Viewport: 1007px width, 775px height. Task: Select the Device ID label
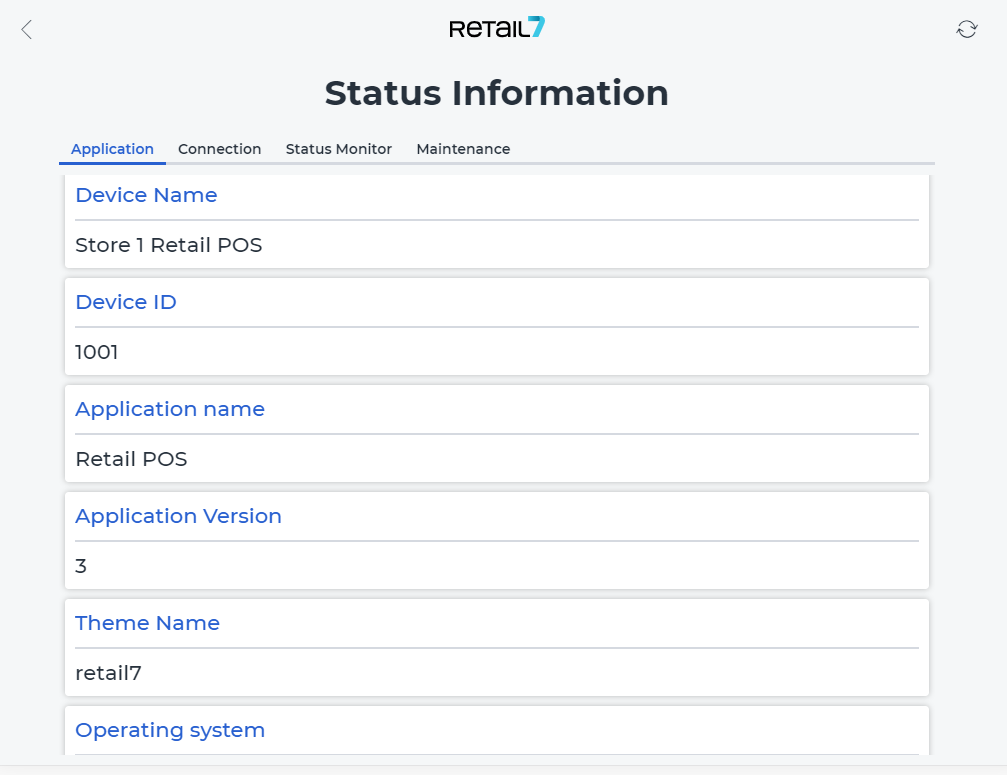(126, 302)
